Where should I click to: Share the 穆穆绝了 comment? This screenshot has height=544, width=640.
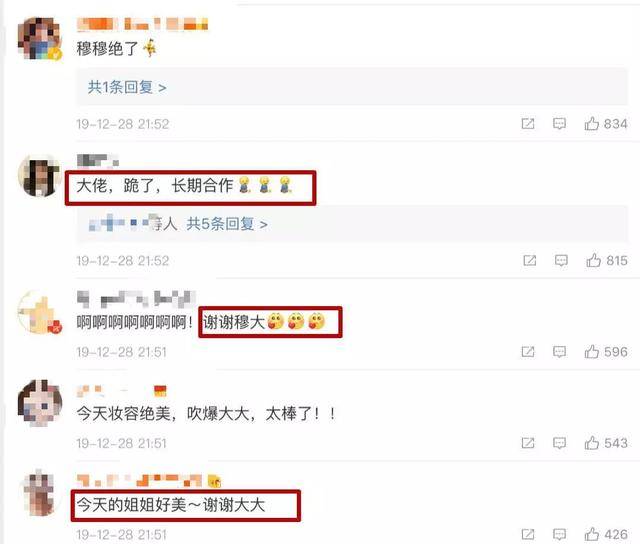tap(528, 124)
